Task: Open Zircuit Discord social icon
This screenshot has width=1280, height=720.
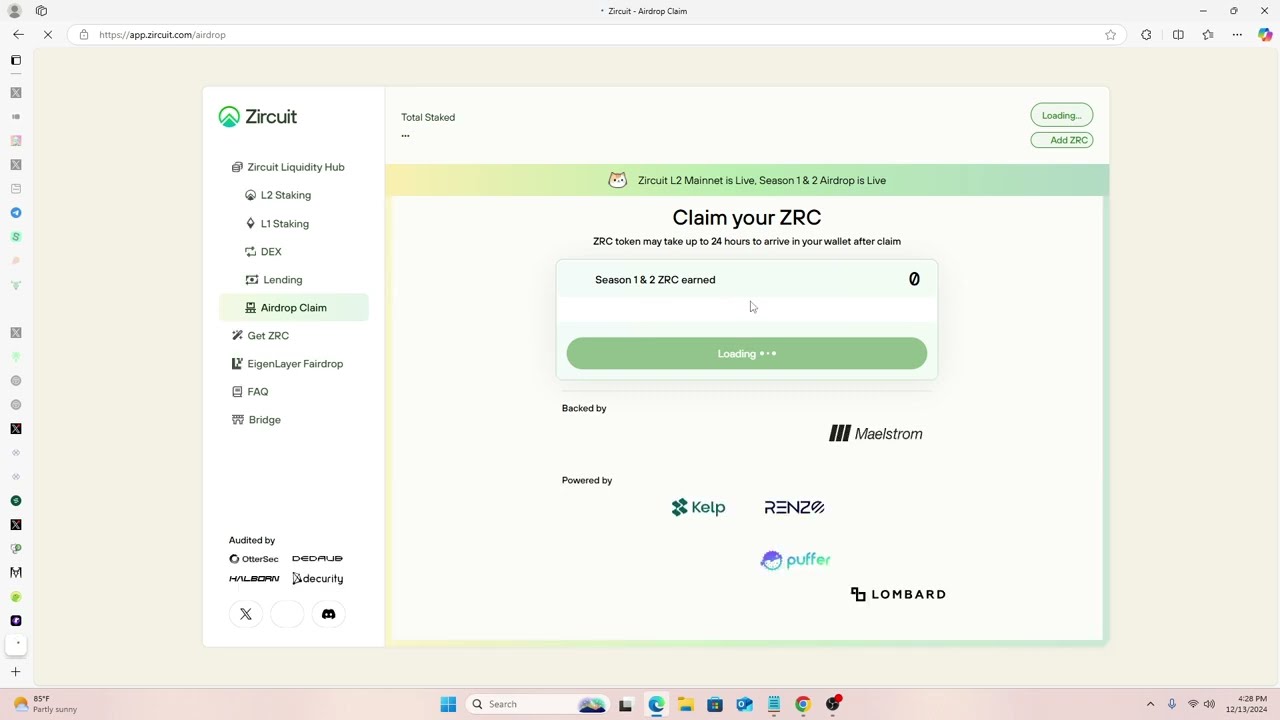Action: tap(328, 614)
